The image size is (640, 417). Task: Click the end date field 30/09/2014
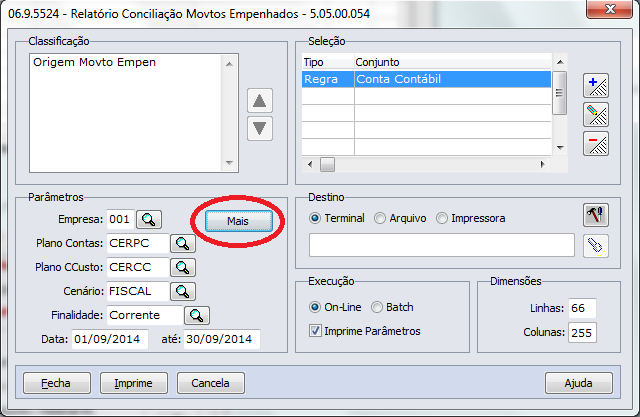click(222, 339)
